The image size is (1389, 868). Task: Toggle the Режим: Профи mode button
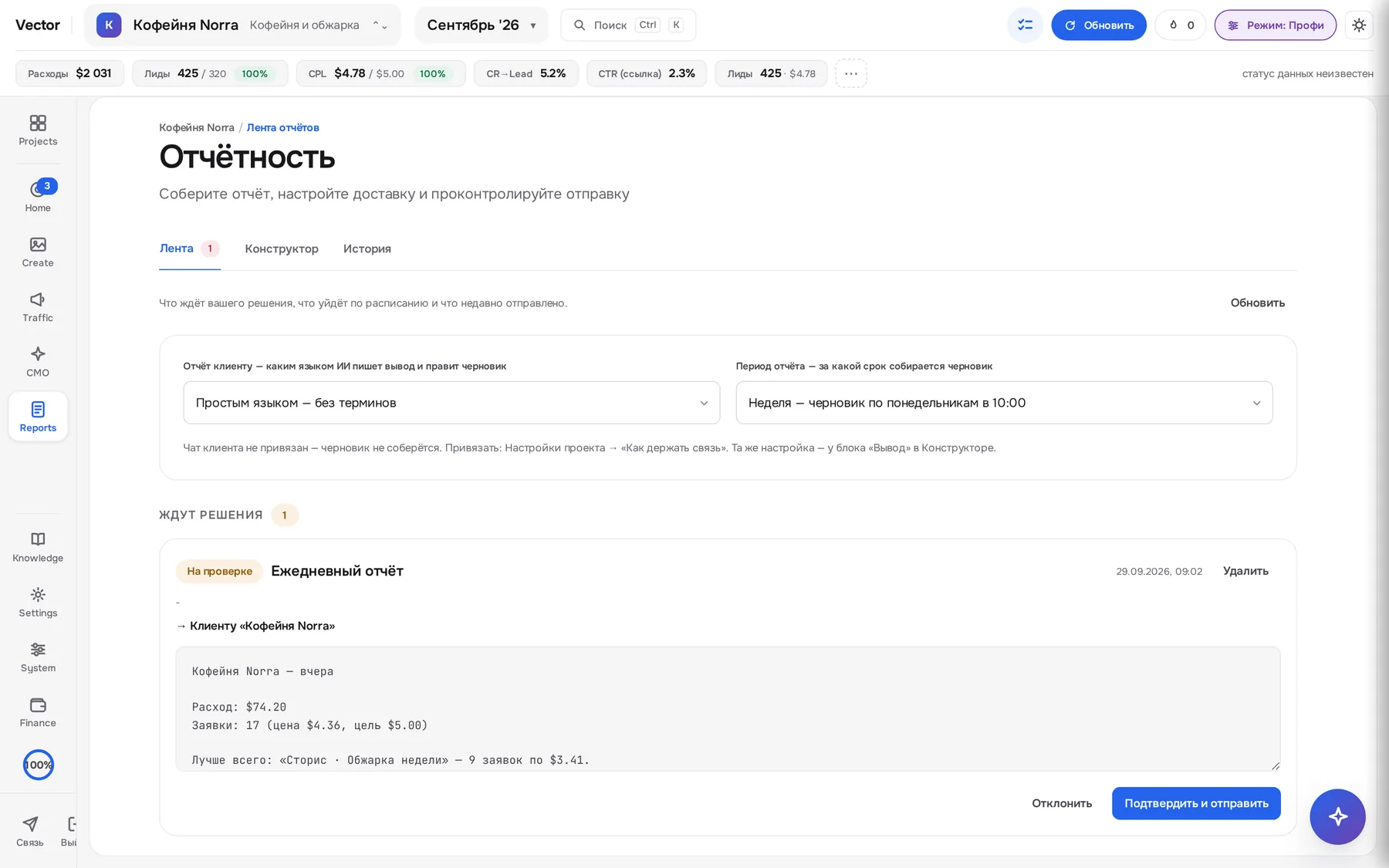tap(1276, 25)
